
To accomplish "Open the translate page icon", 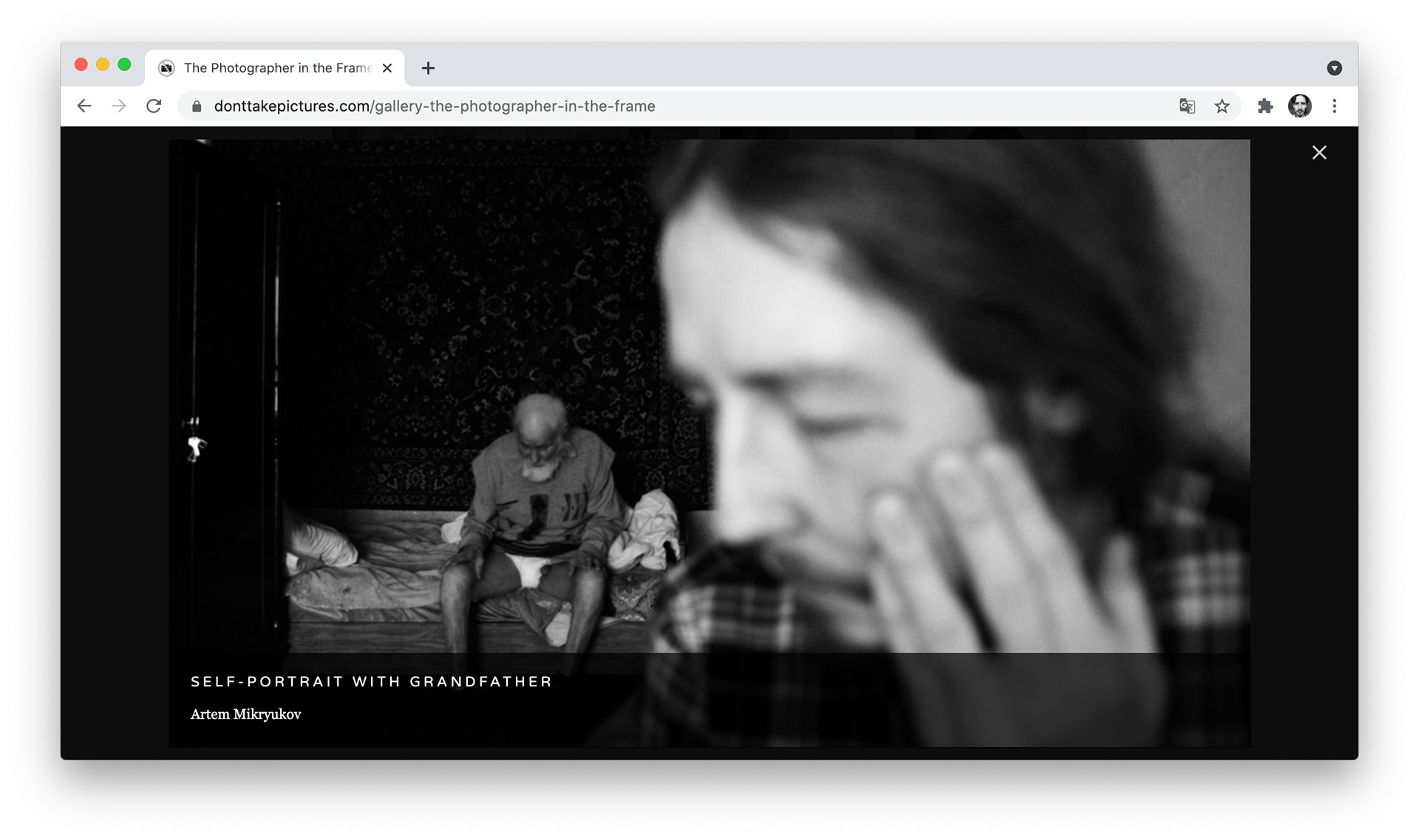I will [1187, 106].
